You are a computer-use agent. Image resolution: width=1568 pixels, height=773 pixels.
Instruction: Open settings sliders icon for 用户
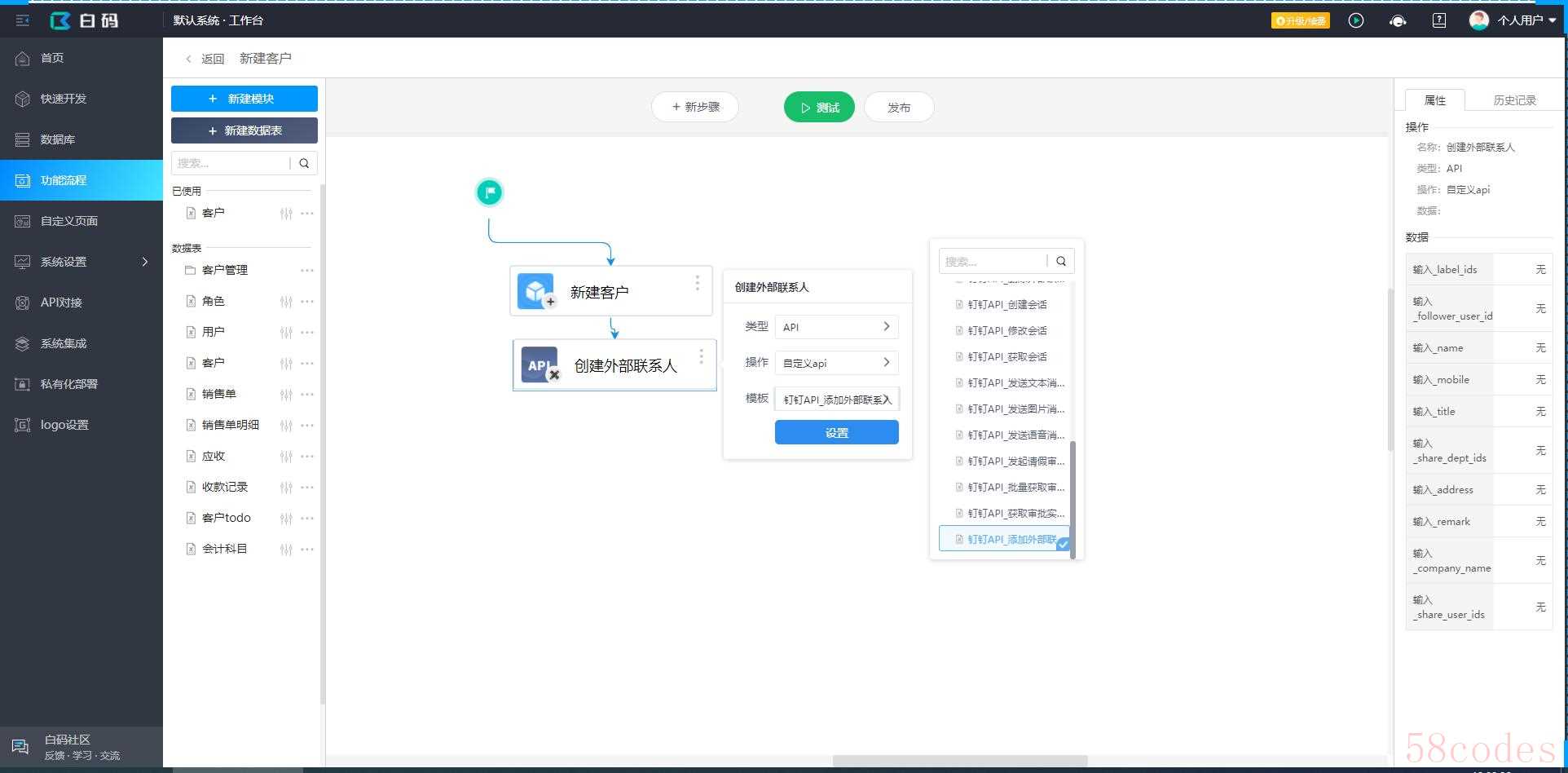(286, 333)
